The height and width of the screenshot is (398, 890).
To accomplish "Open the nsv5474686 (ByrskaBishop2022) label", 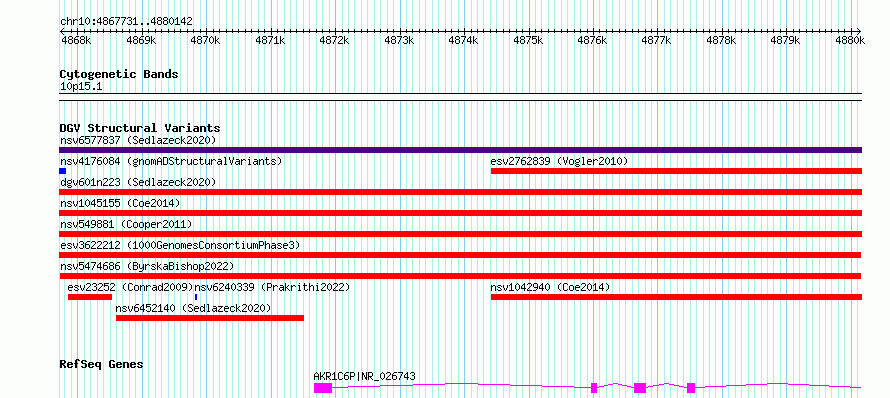I will click(x=147, y=266).
